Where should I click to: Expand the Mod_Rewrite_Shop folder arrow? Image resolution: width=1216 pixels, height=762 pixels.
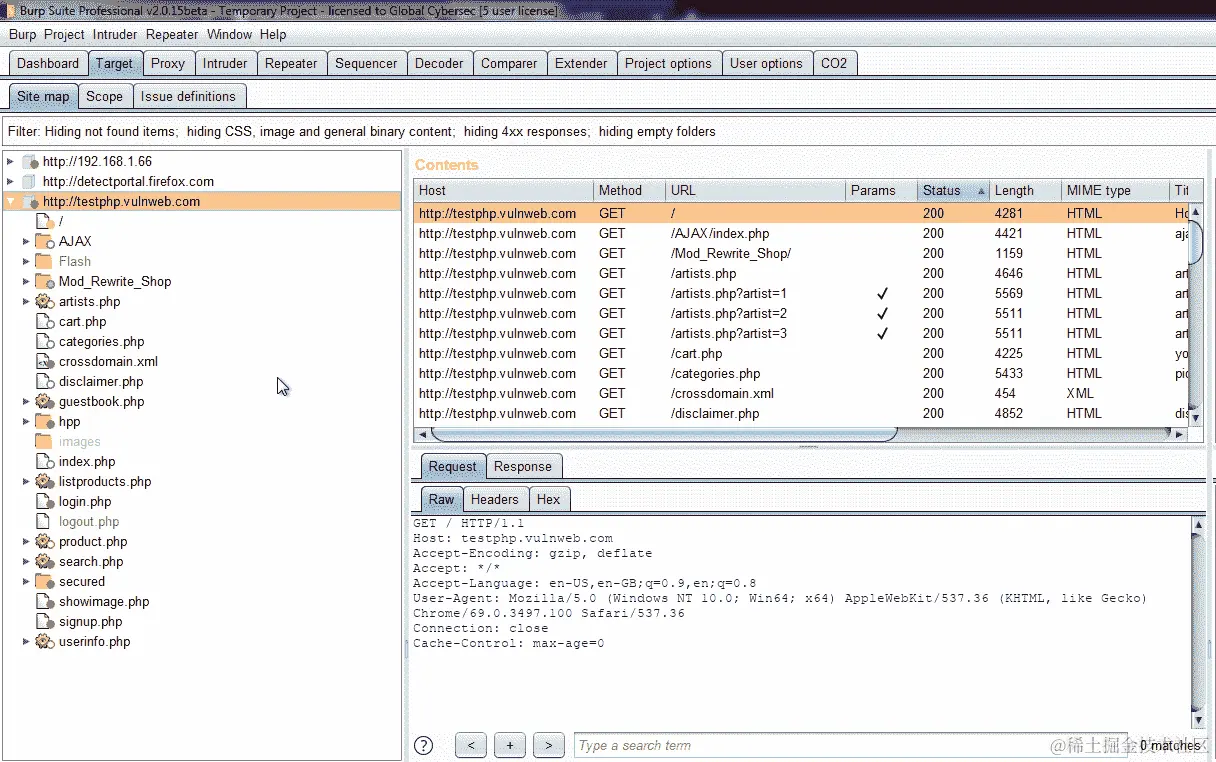pyautogui.click(x=26, y=281)
